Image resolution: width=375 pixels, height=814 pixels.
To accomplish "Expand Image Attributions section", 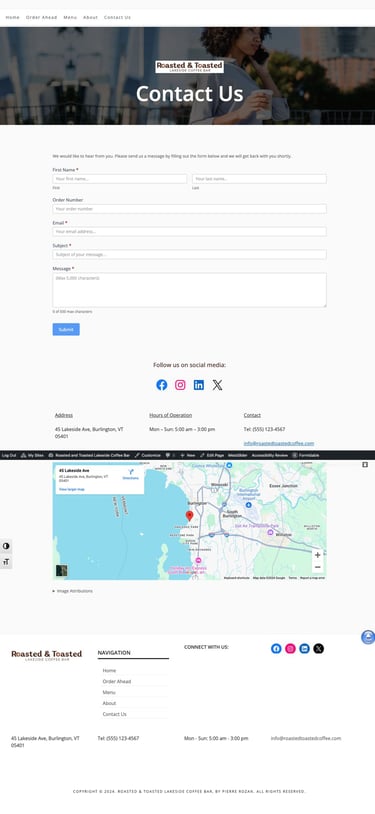I will 73,591.
